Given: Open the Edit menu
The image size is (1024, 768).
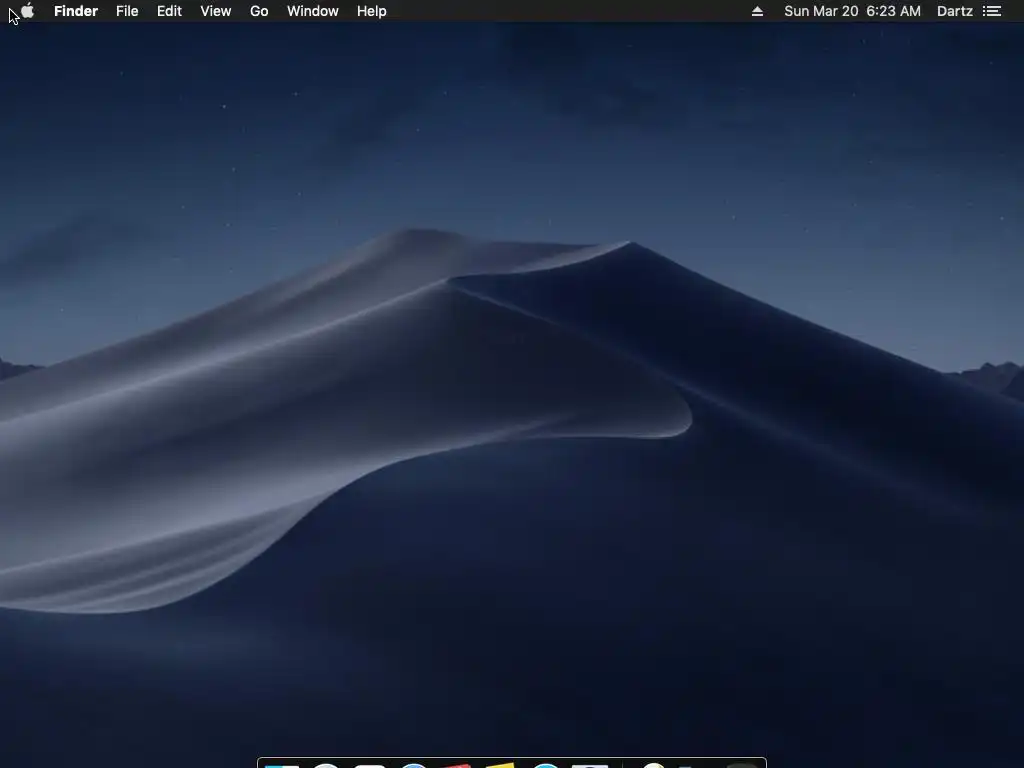Looking at the screenshot, I should (169, 11).
